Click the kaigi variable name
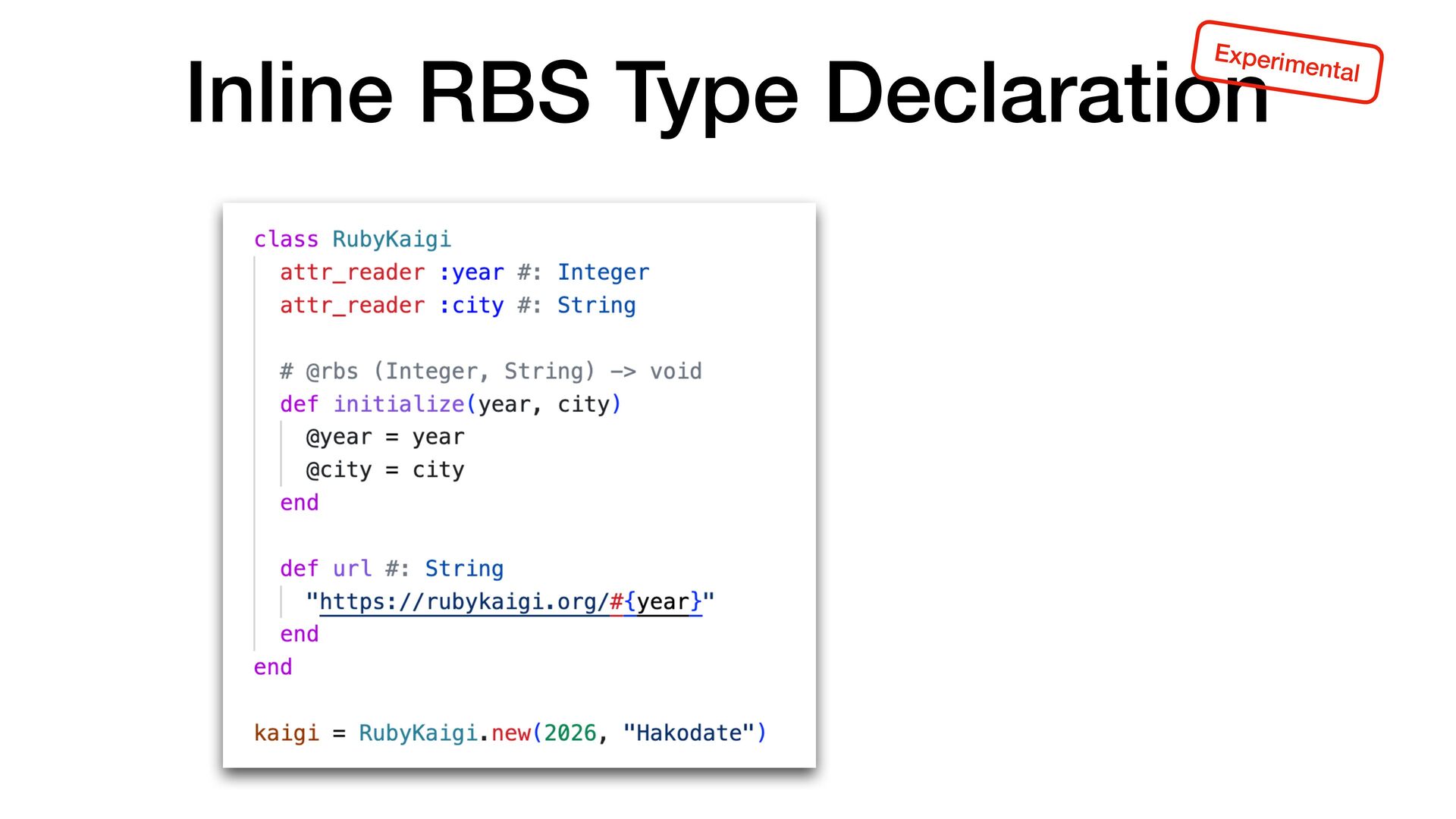 [286, 733]
